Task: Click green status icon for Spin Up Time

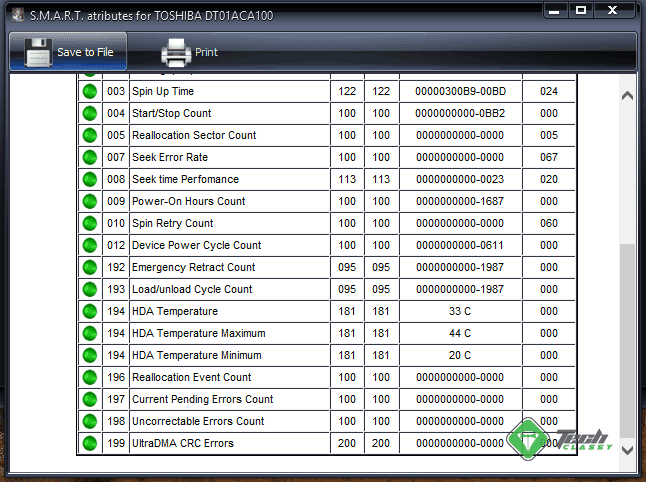Action: pos(90,91)
